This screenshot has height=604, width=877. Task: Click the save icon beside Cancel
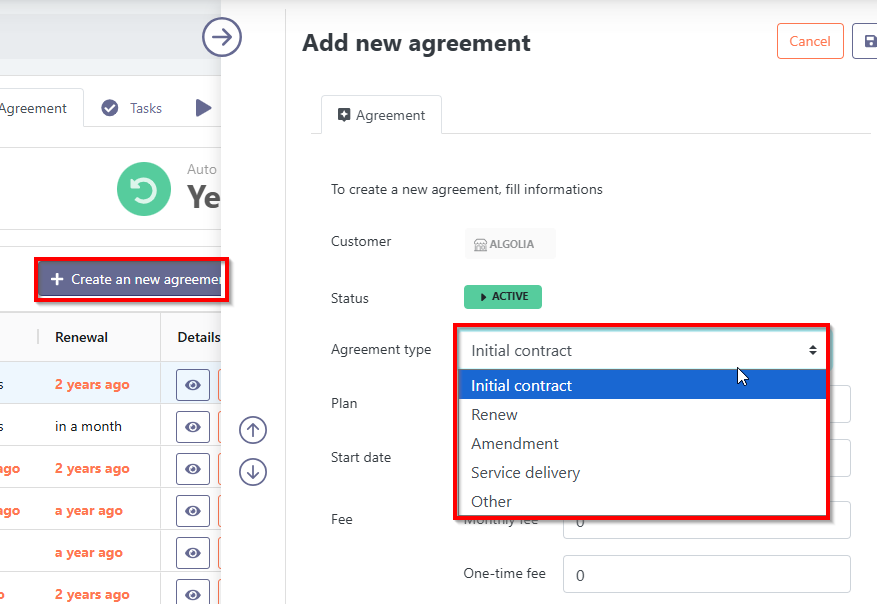click(x=865, y=42)
